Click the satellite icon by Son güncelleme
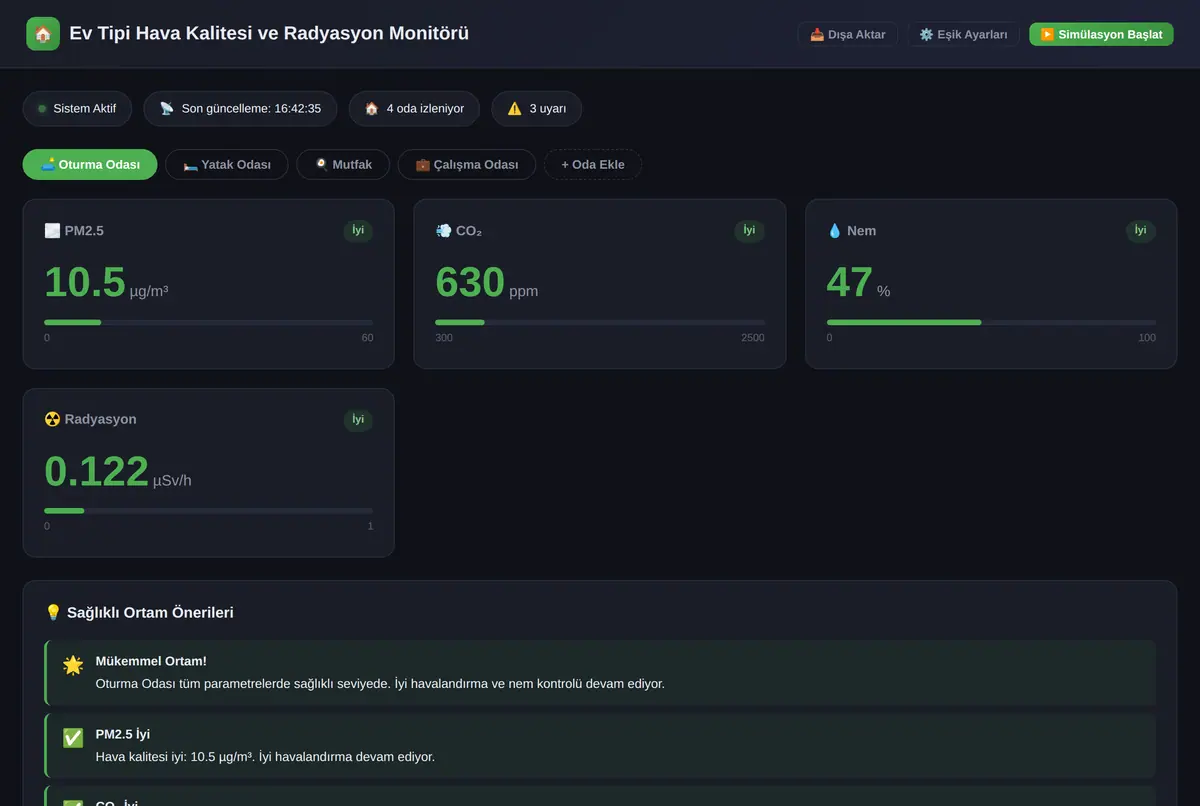Screen dimensions: 1200x806 click(166, 109)
